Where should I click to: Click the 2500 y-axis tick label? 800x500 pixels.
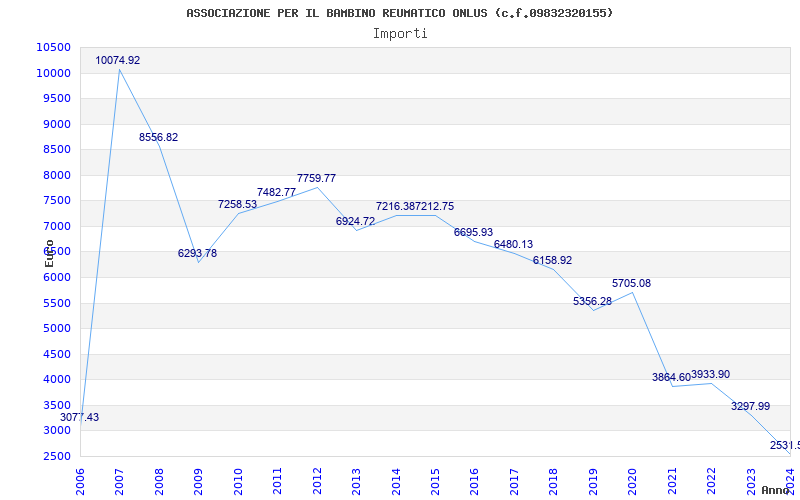pyautogui.click(x=57, y=456)
